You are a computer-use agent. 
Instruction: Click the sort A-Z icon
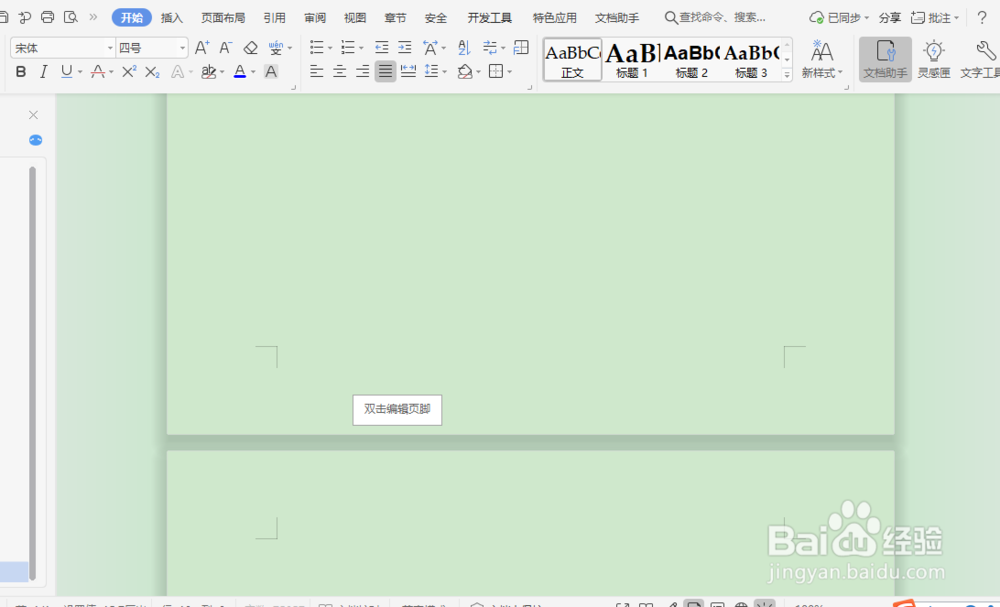pos(464,47)
